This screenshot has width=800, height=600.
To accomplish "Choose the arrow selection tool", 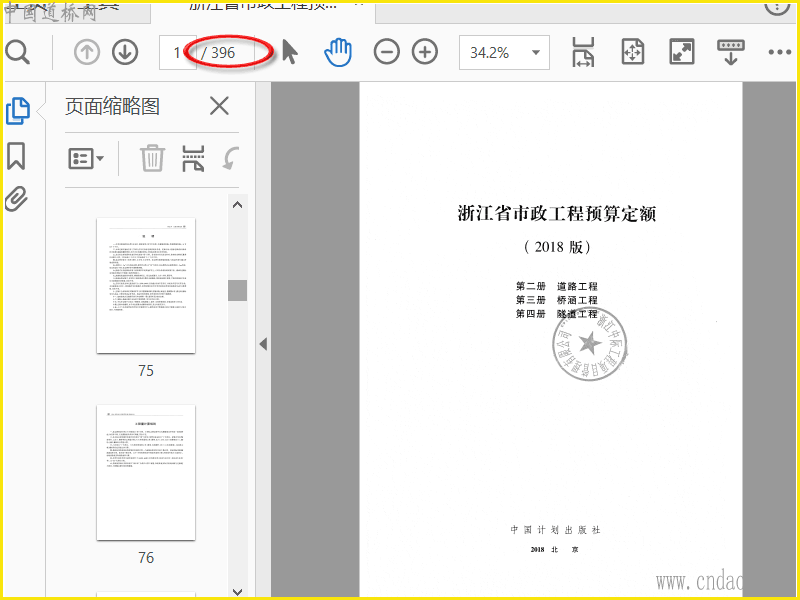I will (x=289, y=52).
